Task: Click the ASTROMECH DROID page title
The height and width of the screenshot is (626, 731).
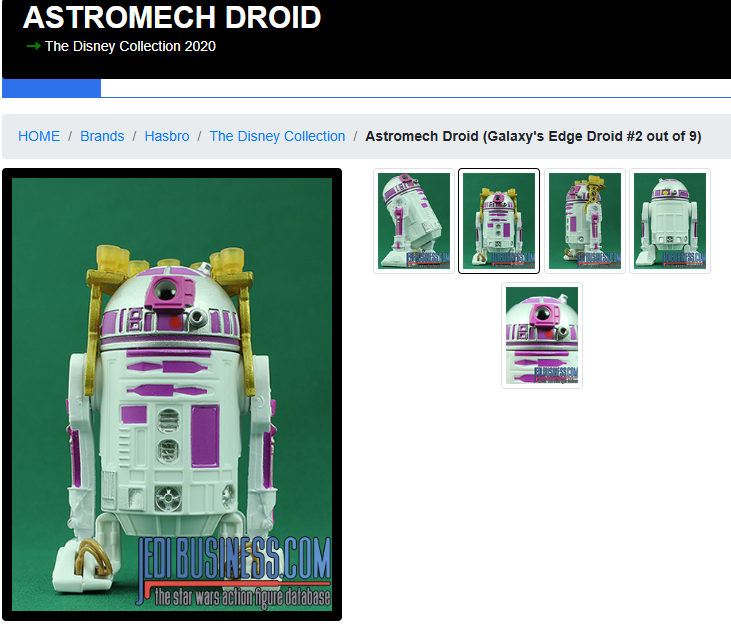Action: click(x=172, y=17)
